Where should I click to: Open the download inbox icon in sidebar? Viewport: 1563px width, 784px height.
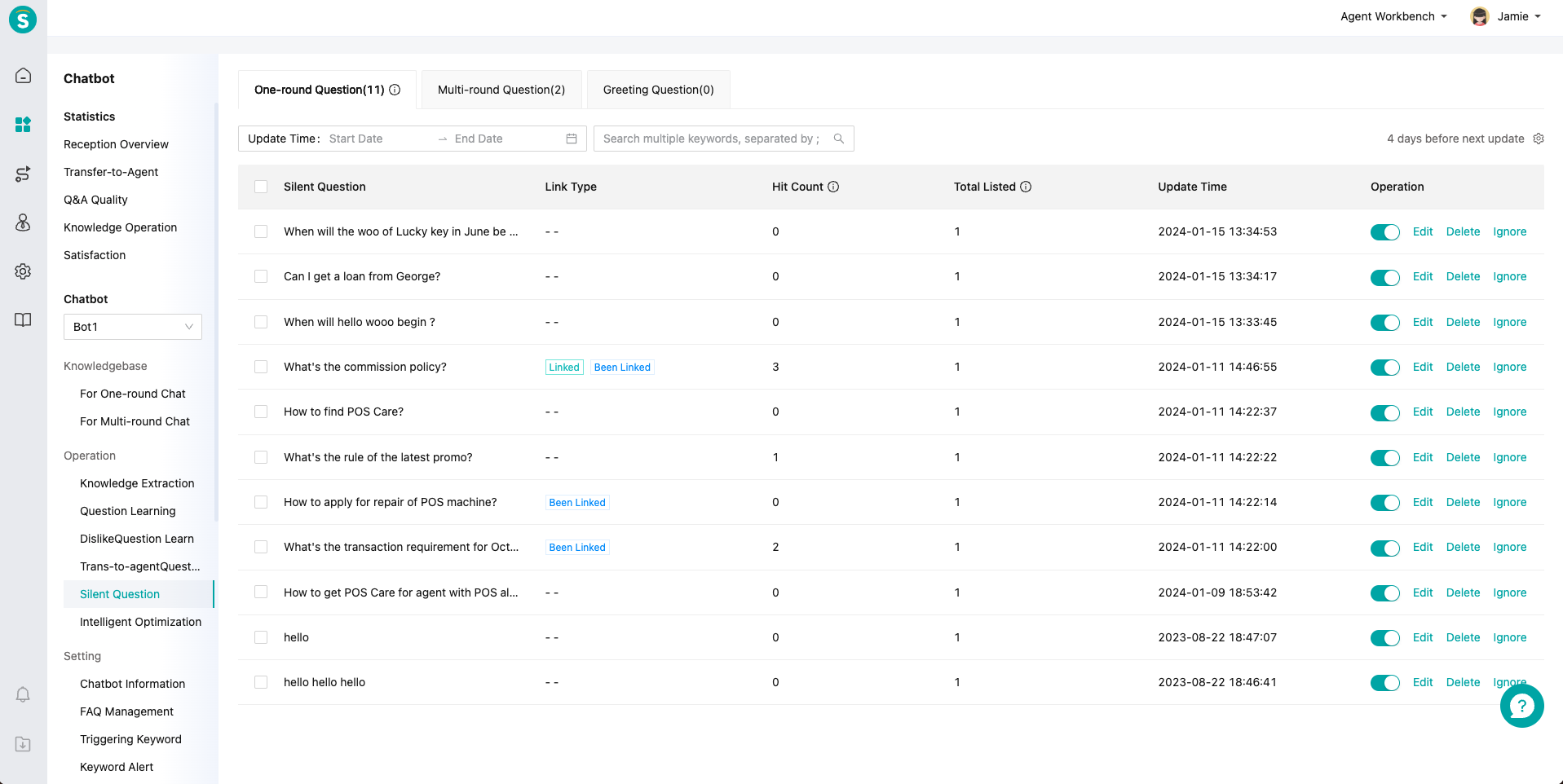click(23, 744)
